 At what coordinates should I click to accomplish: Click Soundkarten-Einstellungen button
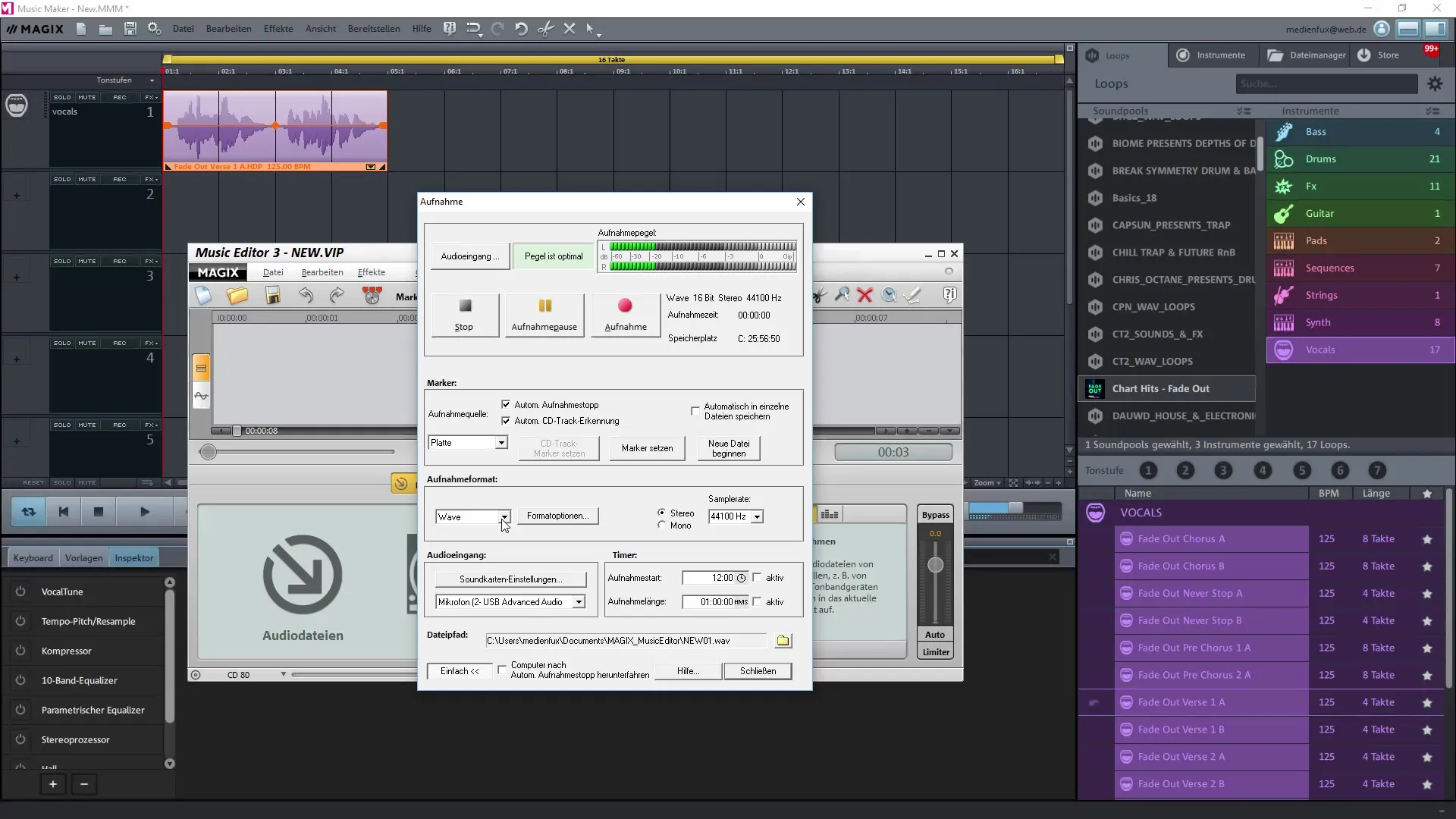click(510, 579)
